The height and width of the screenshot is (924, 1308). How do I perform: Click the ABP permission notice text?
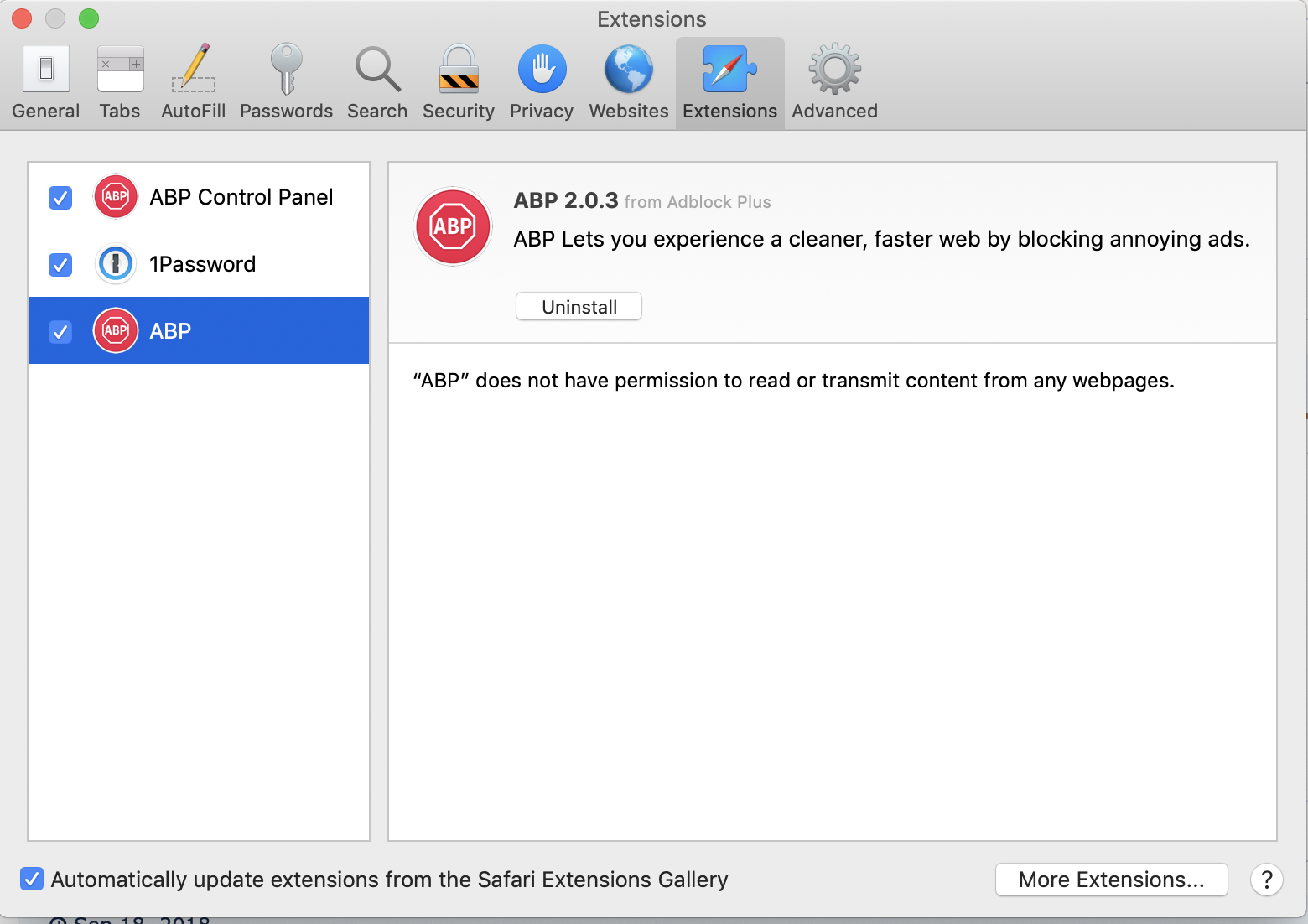tap(793, 381)
